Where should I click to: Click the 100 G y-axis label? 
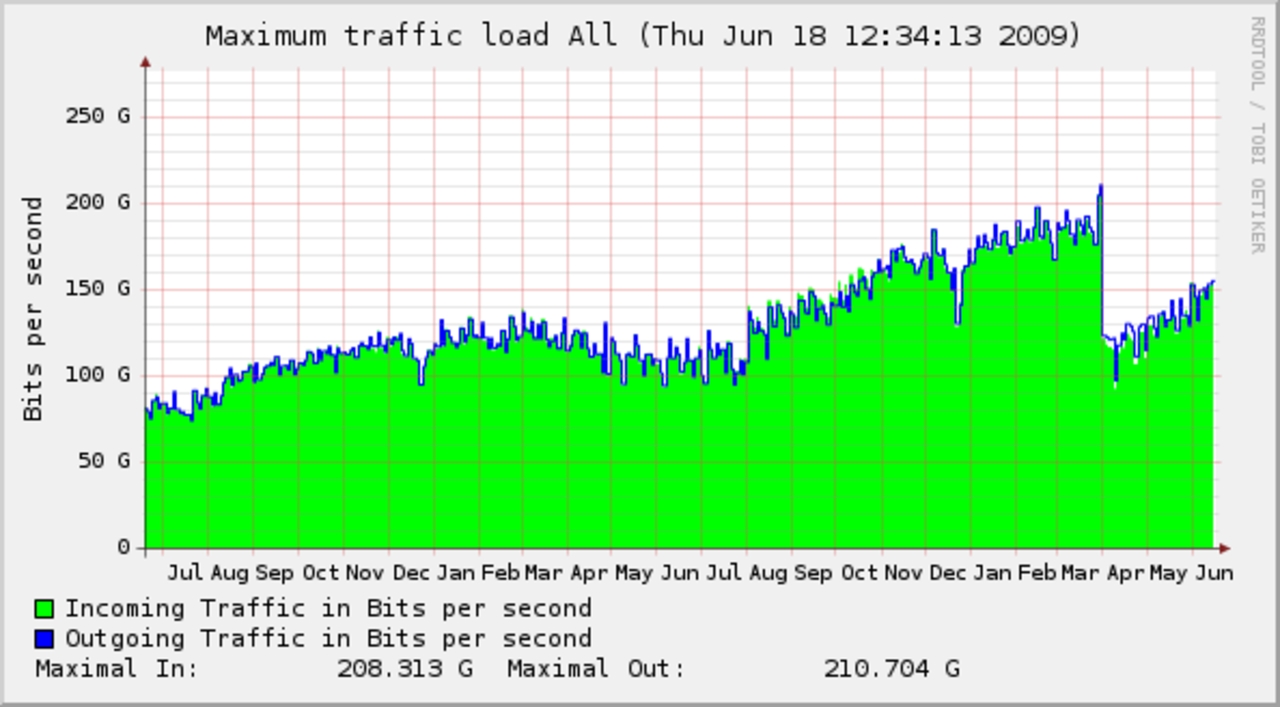pos(97,375)
